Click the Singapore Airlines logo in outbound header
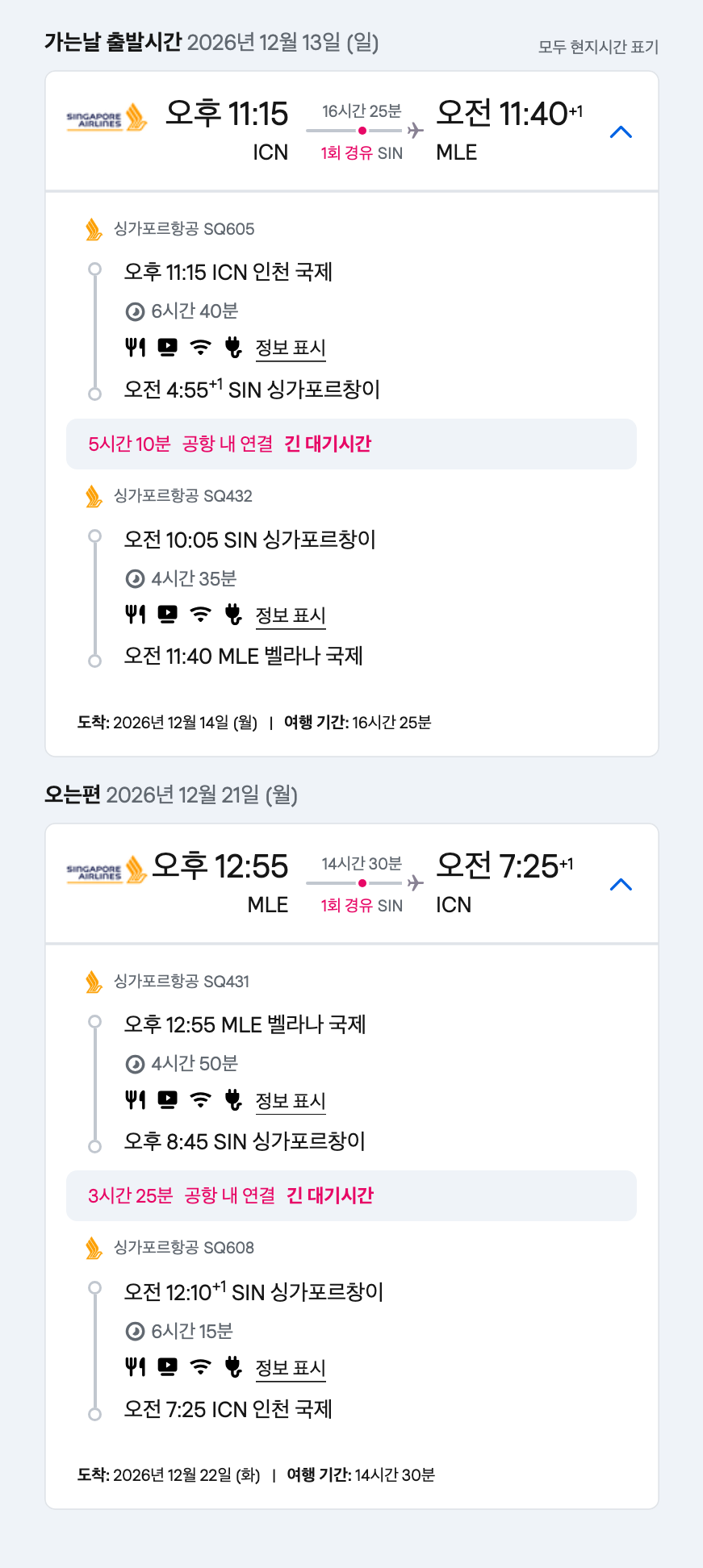The image size is (703, 1568). [x=107, y=119]
